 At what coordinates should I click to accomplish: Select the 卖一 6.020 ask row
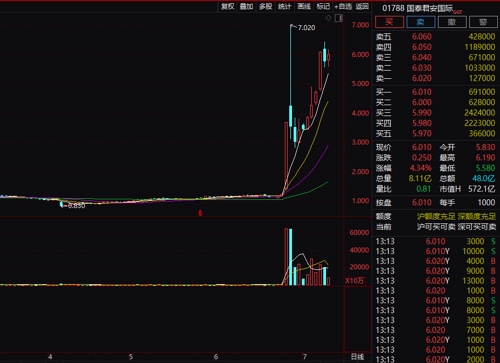coord(435,78)
